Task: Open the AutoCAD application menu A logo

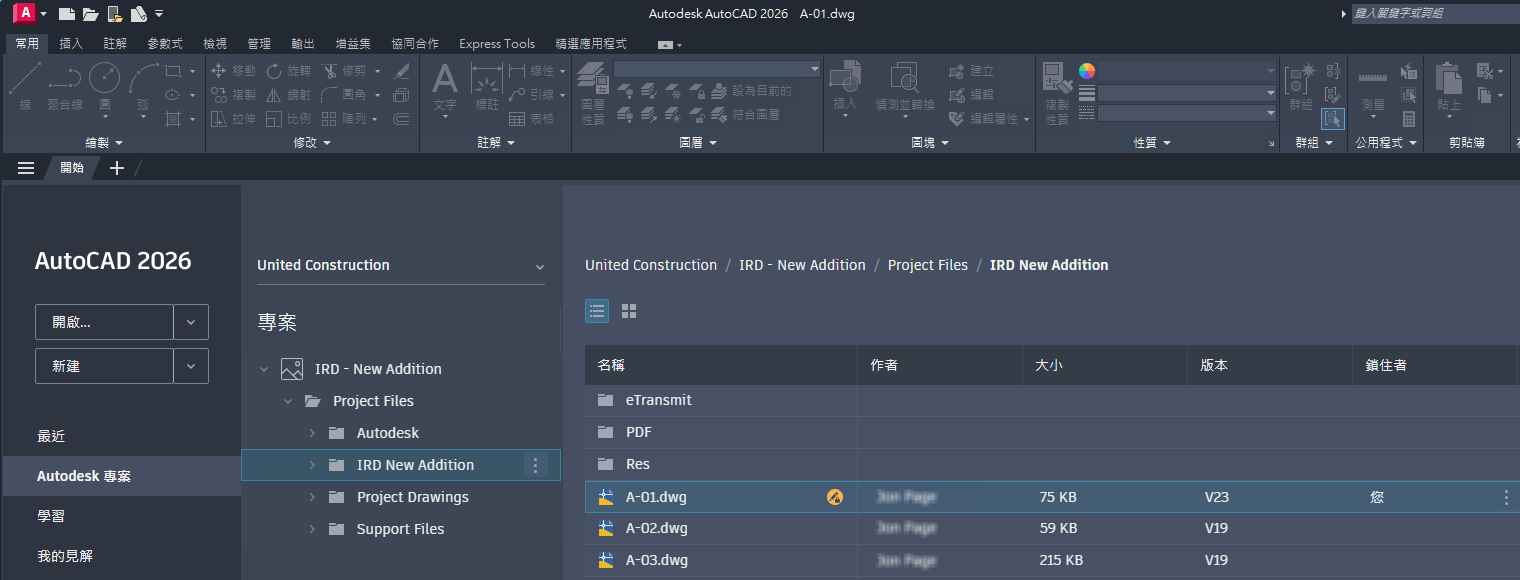Action: pyautogui.click(x=23, y=14)
